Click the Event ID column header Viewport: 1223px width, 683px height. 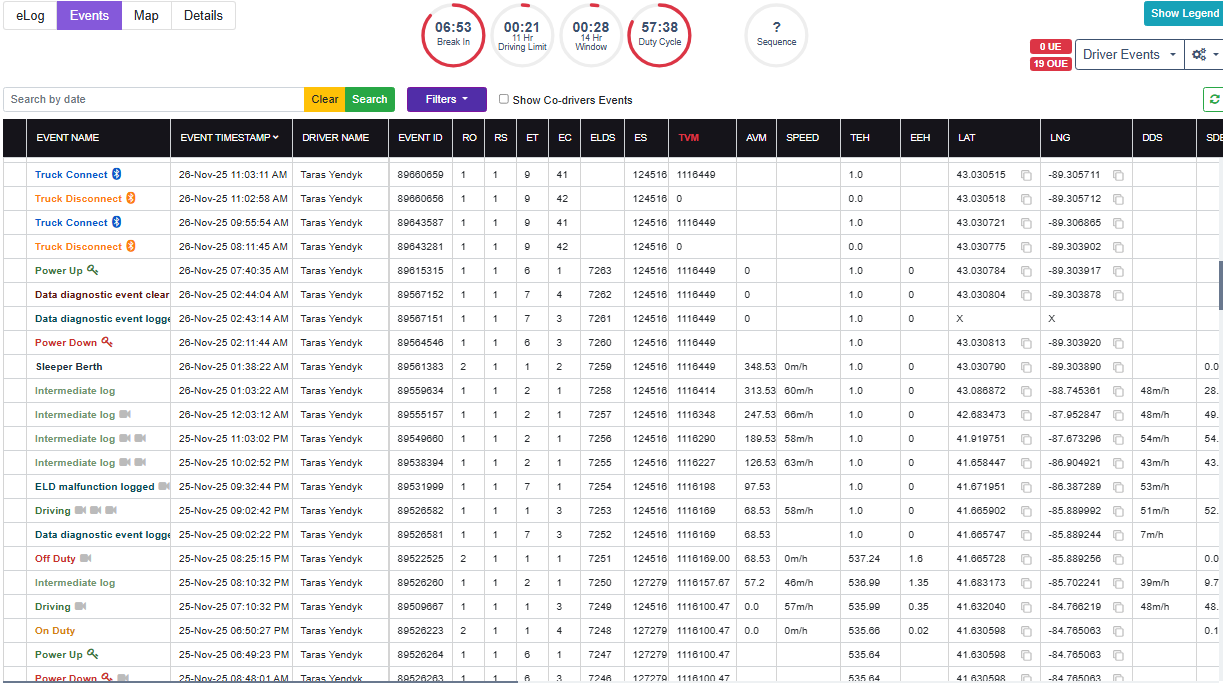click(420, 137)
